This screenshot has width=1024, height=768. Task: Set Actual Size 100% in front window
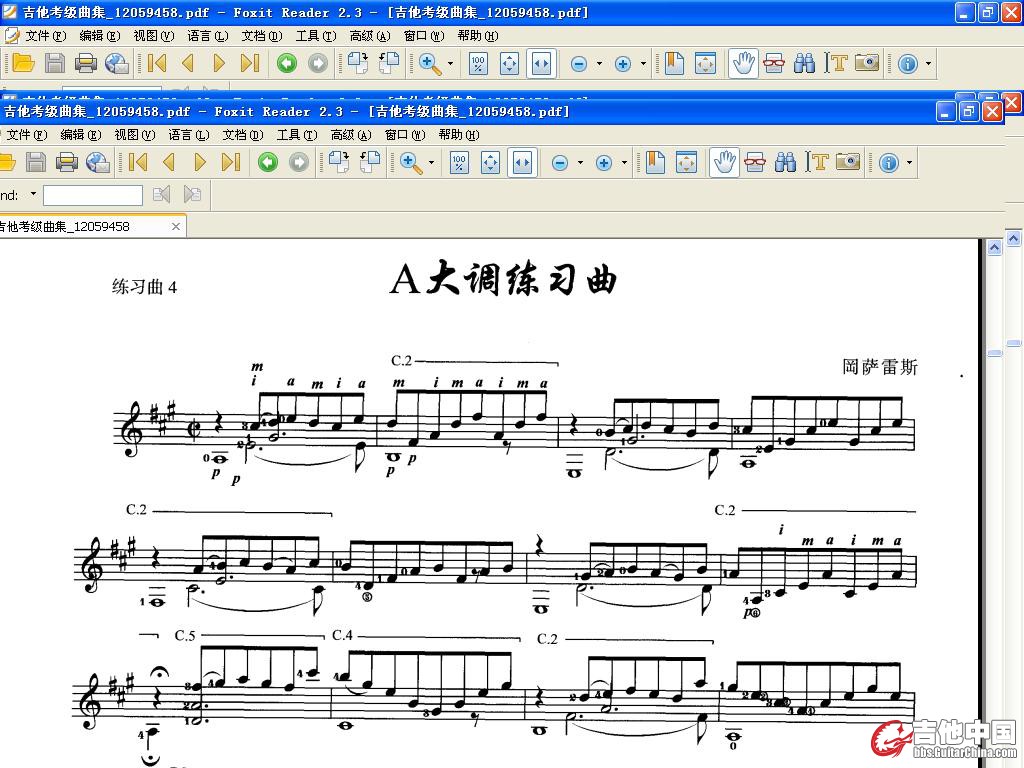click(459, 162)
